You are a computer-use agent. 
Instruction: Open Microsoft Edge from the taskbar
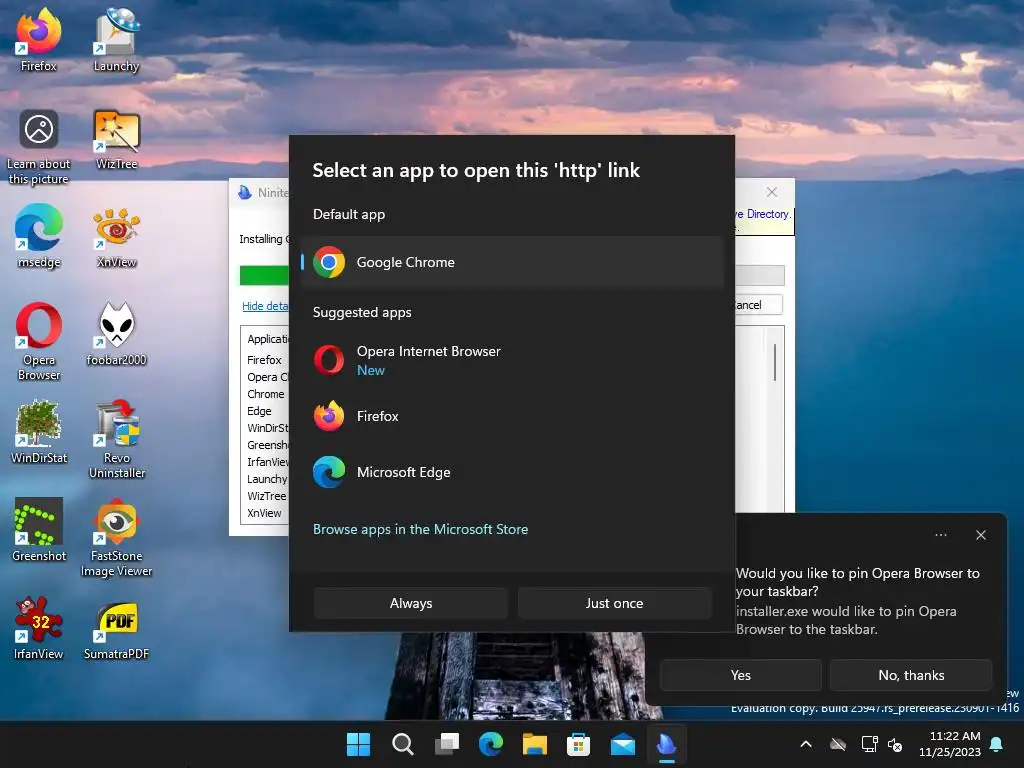(491, 744)
